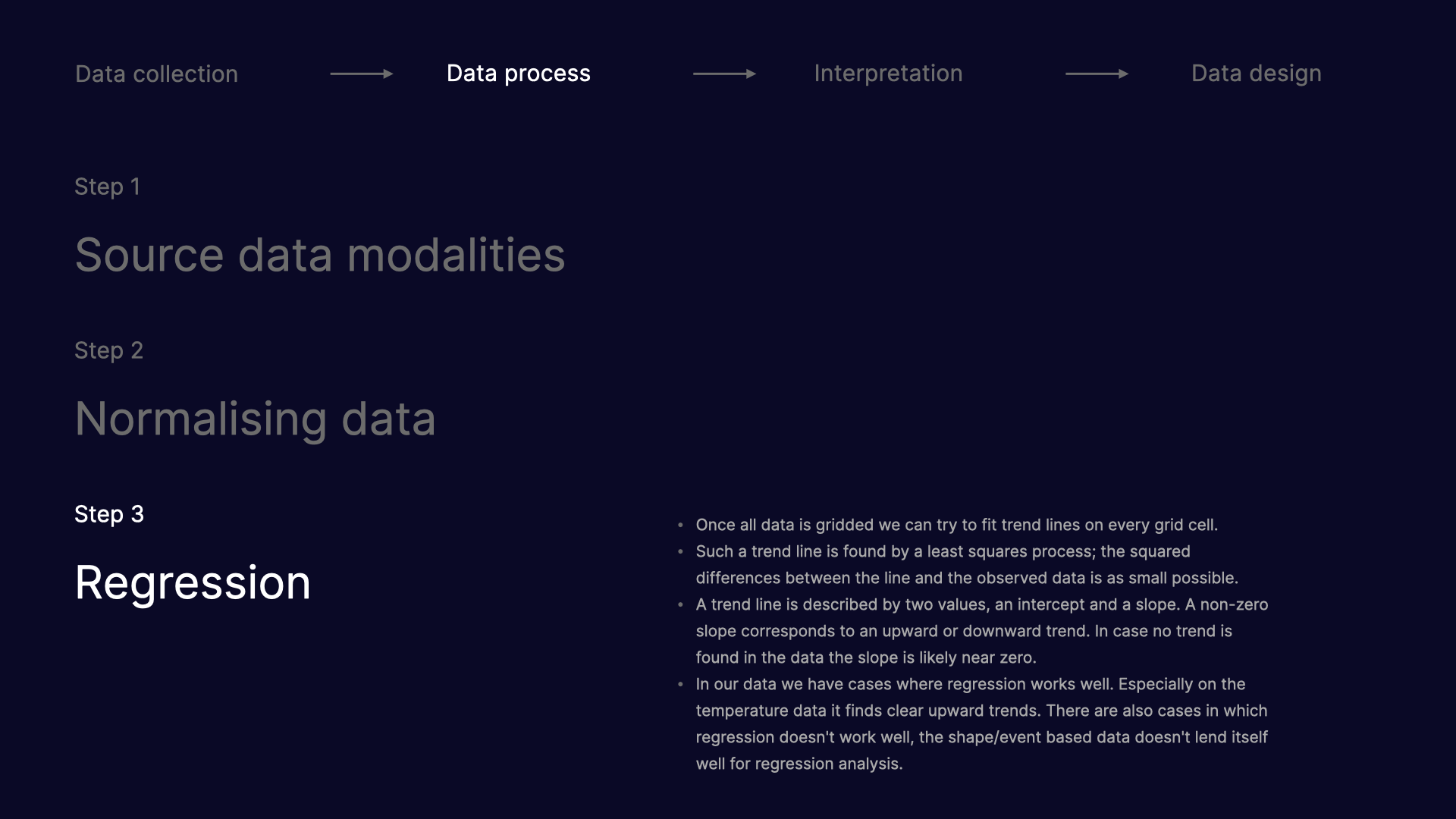Click arrow between Data collection and Data process
The height and width of the screenshot is (819, 1456).
pyautogui.click(x=362, y=74)
